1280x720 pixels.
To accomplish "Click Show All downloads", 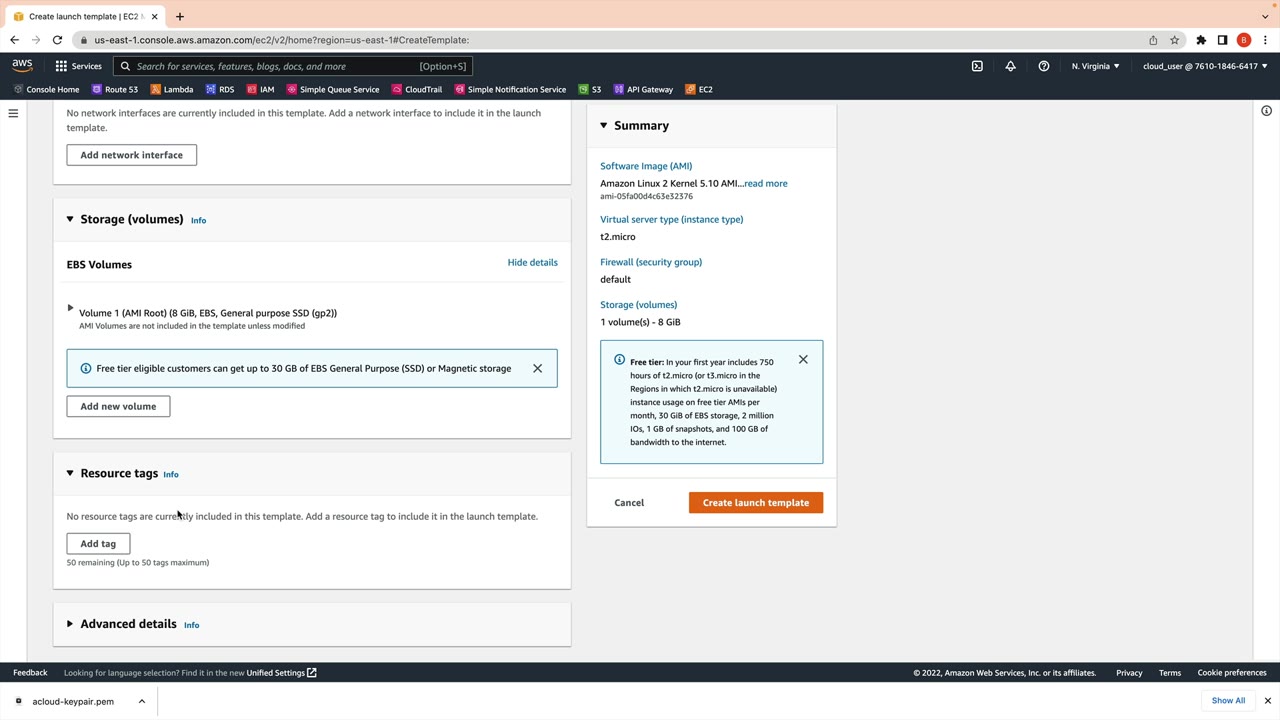I will pyautogui.click(x=1228, y=701).
